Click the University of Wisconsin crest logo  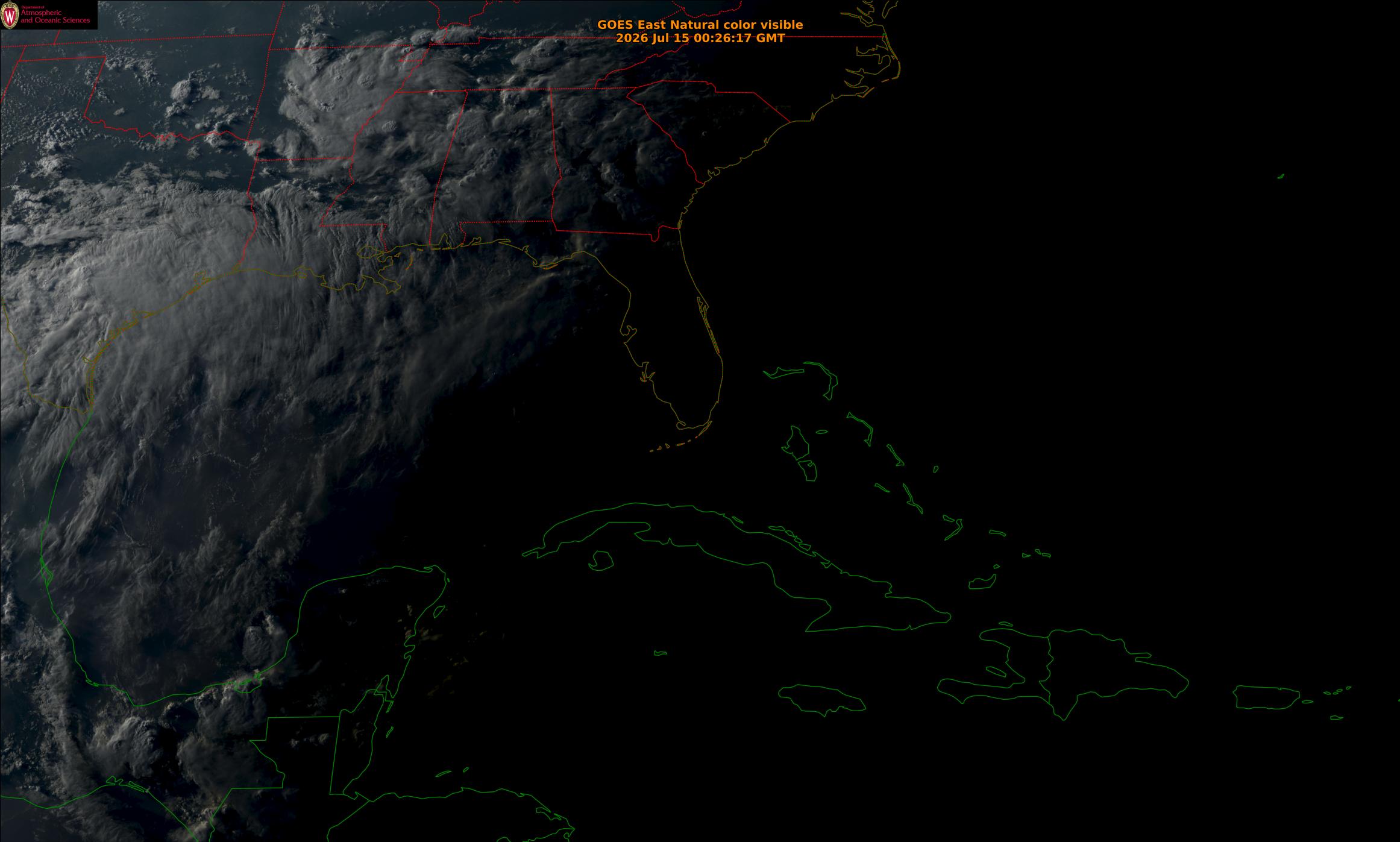click(x=10, y=15)
